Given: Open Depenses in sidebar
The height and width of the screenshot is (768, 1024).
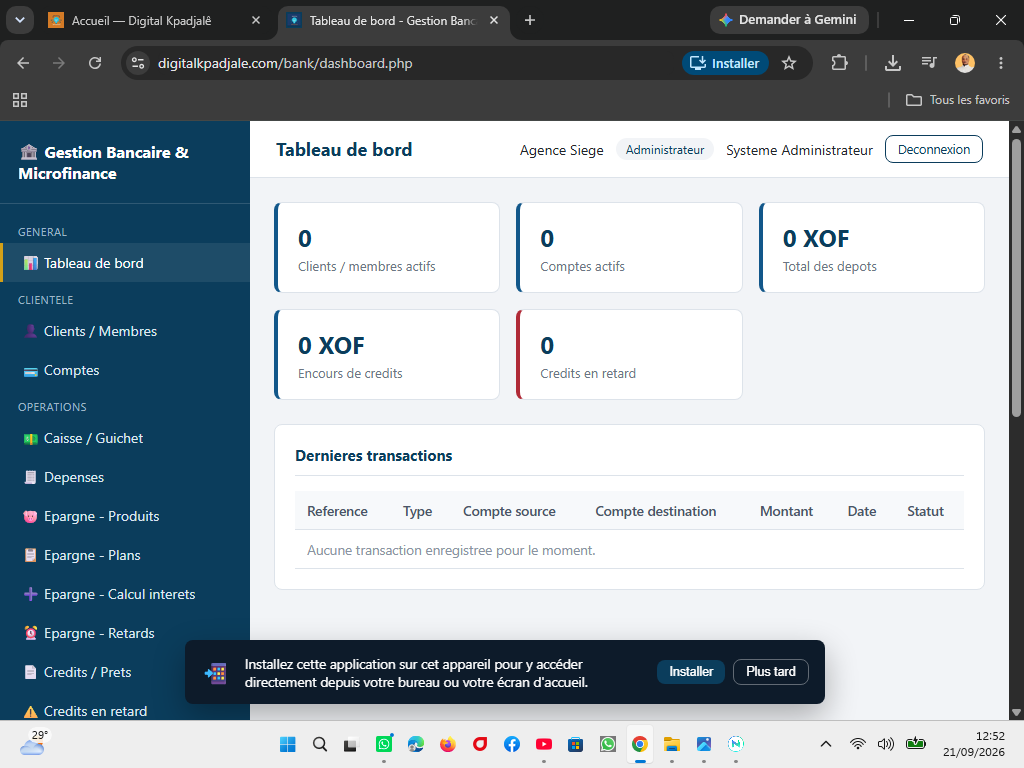Looking at the screenshot, I should click(x=125, y=477).
